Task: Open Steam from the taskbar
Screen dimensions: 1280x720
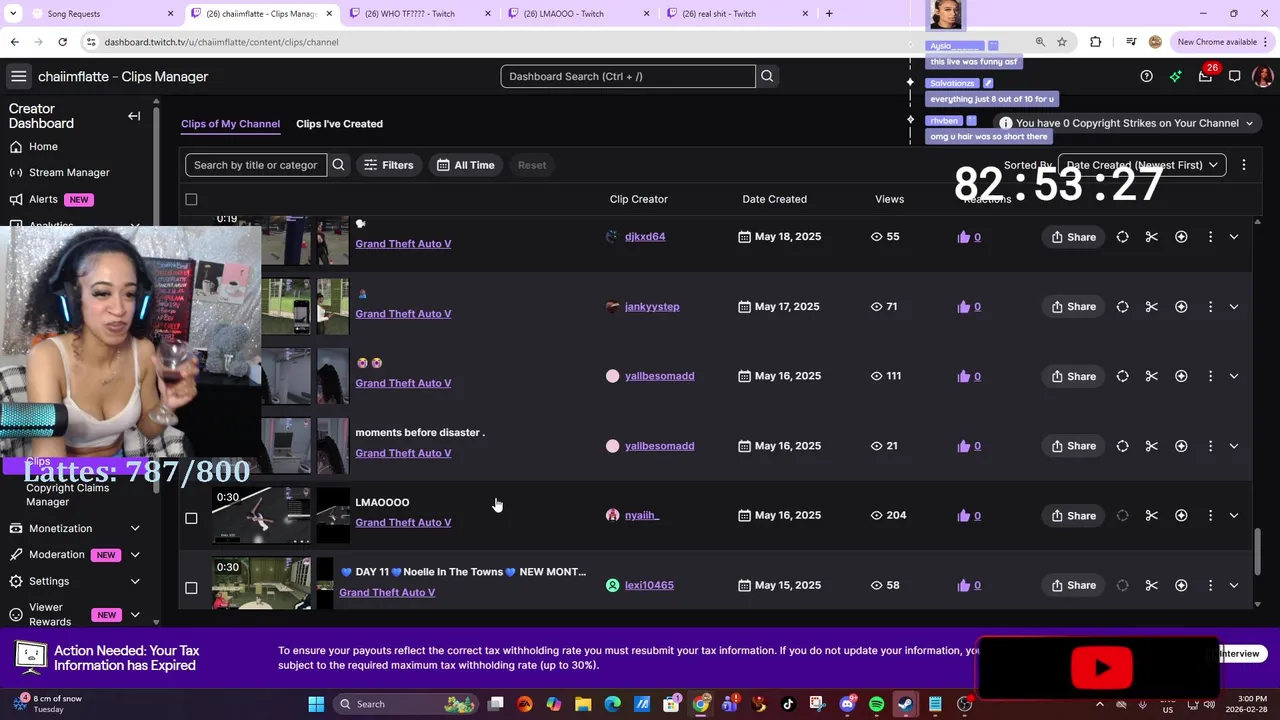Action: pos(905,704)
